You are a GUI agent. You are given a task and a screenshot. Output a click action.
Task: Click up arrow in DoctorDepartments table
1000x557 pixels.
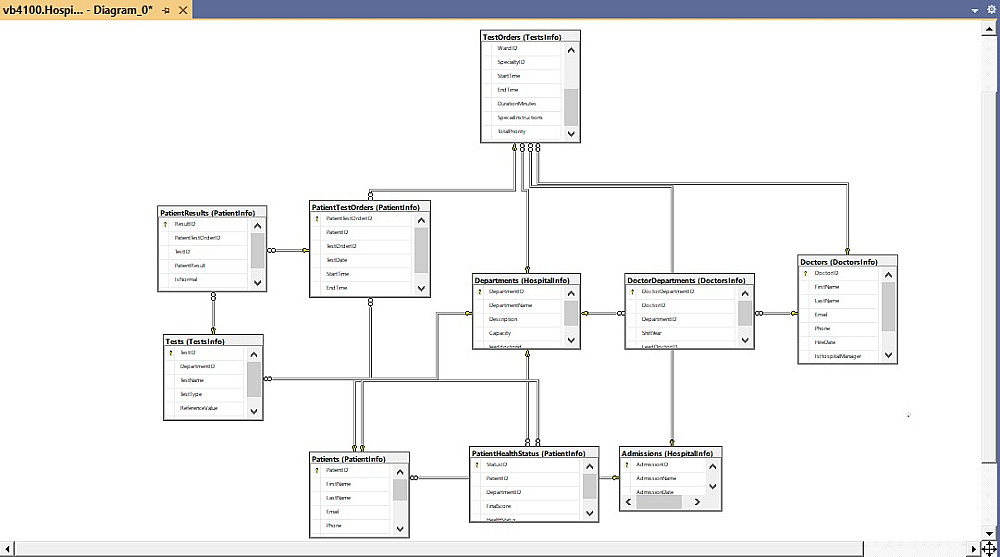[x=745, y=293]
